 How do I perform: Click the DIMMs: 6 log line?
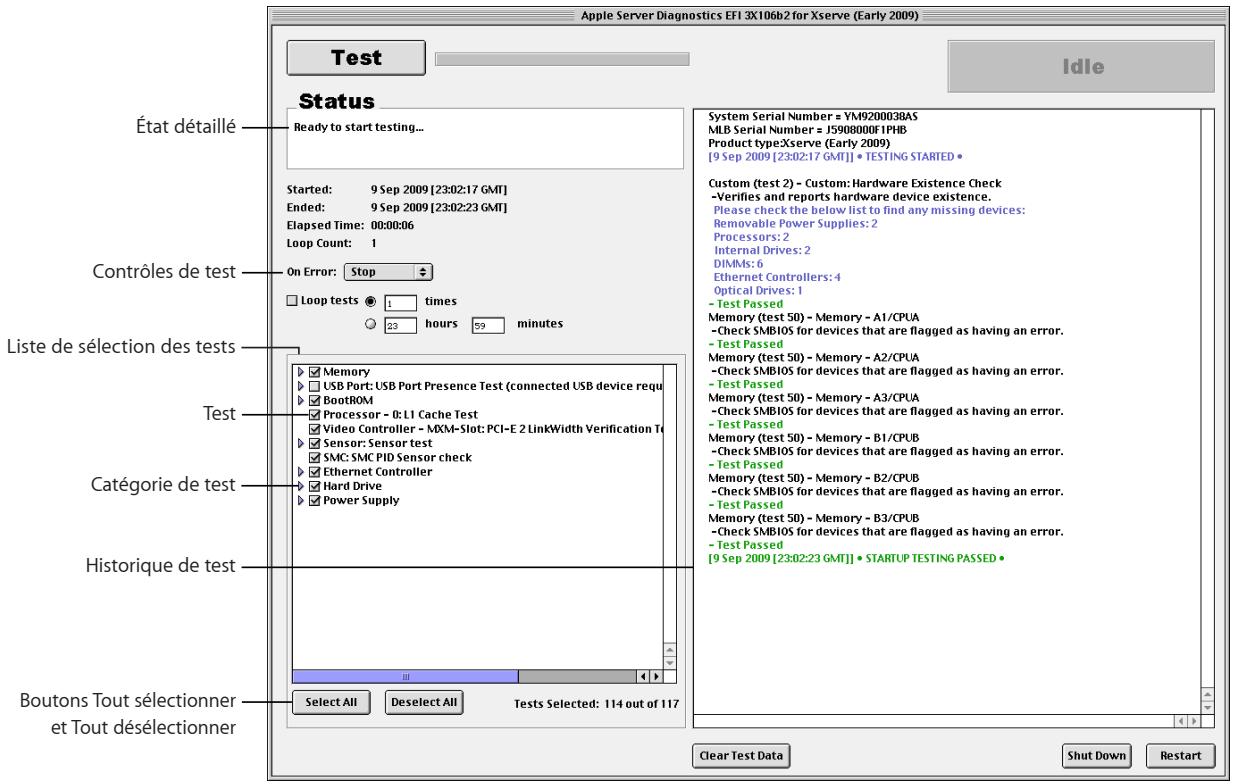739,263
